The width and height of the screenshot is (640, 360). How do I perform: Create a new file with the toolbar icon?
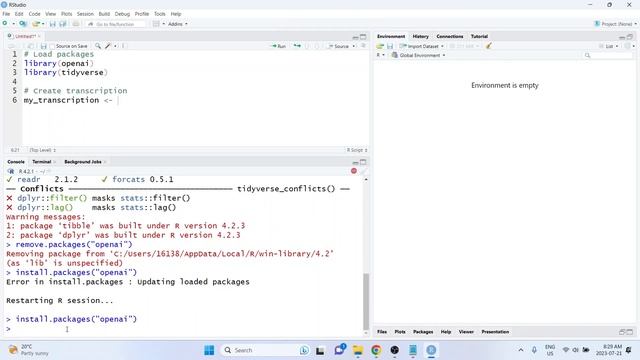5,24
